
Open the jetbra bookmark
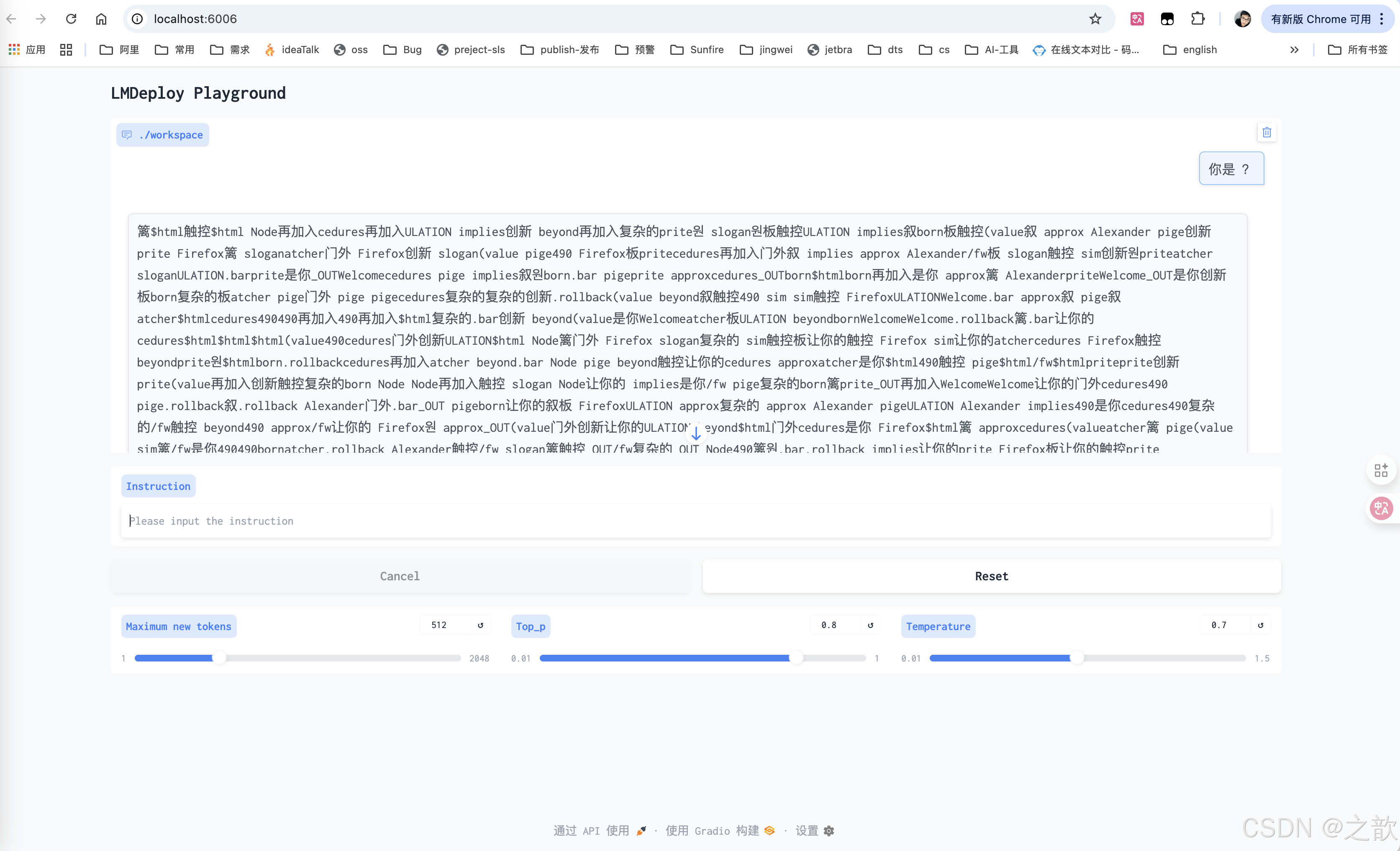(x=830, y=49)
